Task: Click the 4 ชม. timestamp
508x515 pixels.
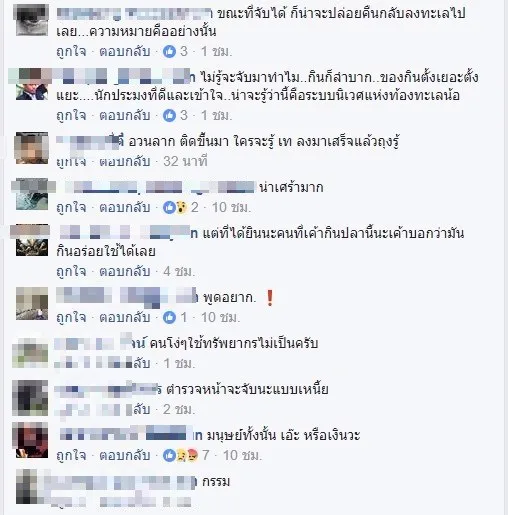Action: click(x=179, y=272)
